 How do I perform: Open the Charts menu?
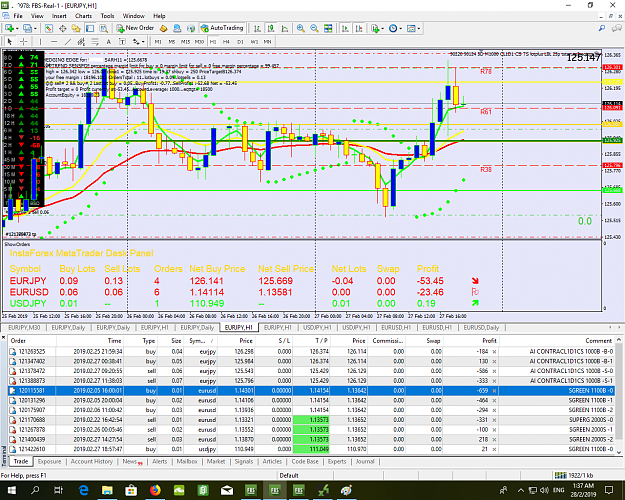click(x=83, y=16)
